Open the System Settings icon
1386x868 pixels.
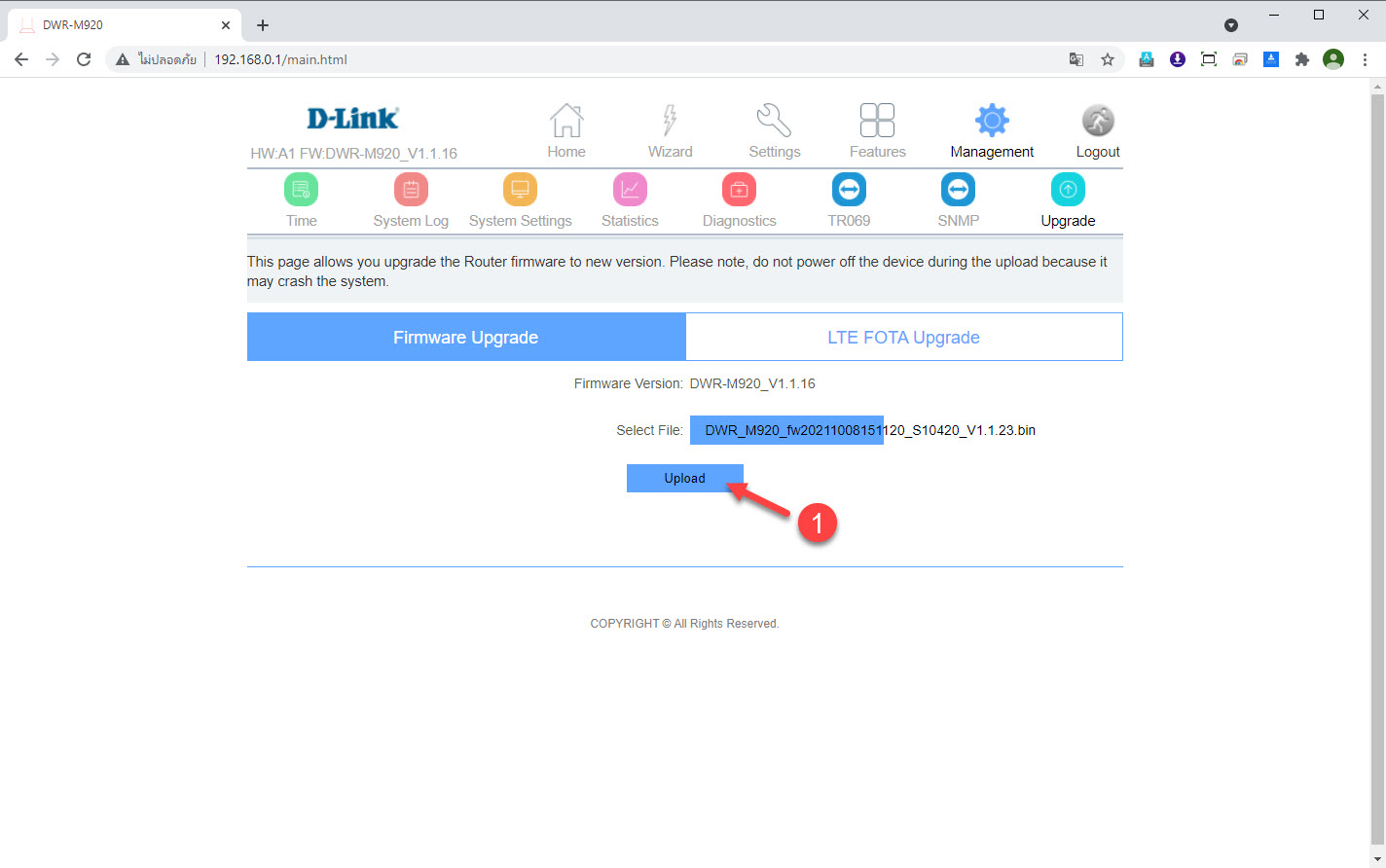coord(520,189)
